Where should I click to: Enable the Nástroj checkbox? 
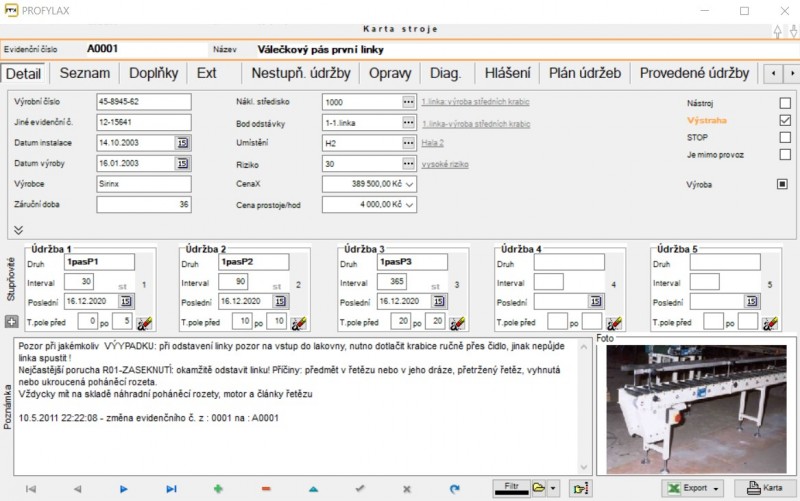point(785,103)
